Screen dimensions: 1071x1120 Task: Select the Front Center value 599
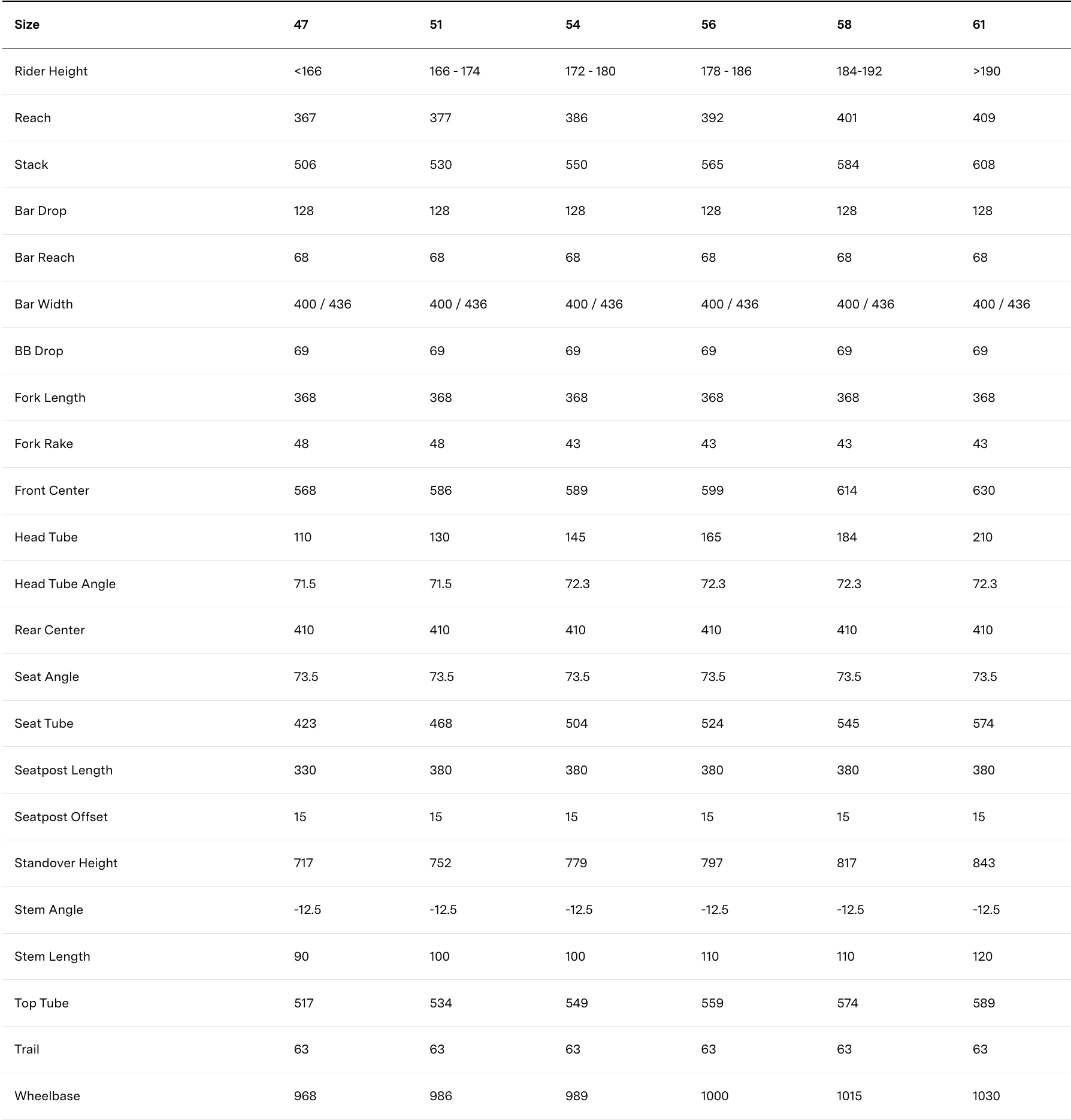[712, 491]
